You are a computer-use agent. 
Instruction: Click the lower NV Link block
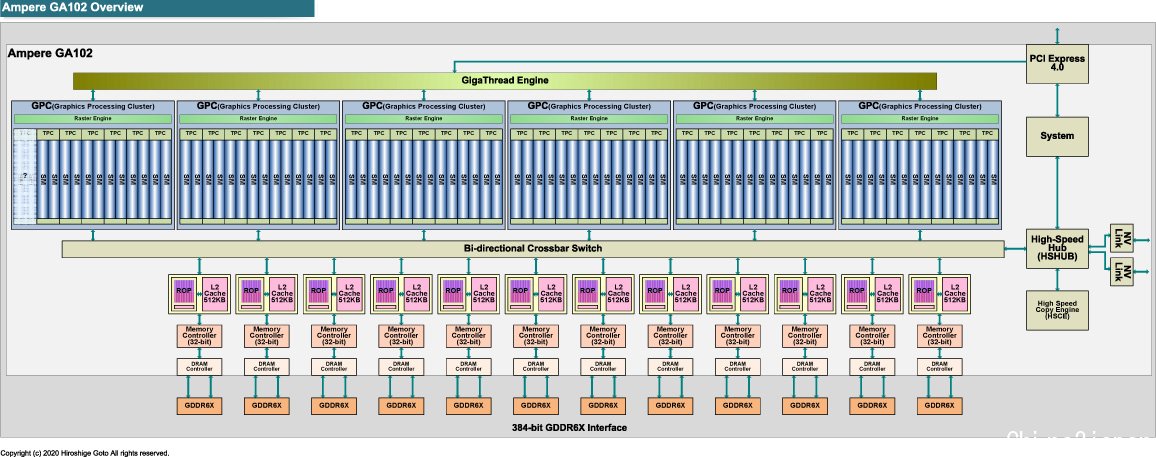[x=1120, y=272]
